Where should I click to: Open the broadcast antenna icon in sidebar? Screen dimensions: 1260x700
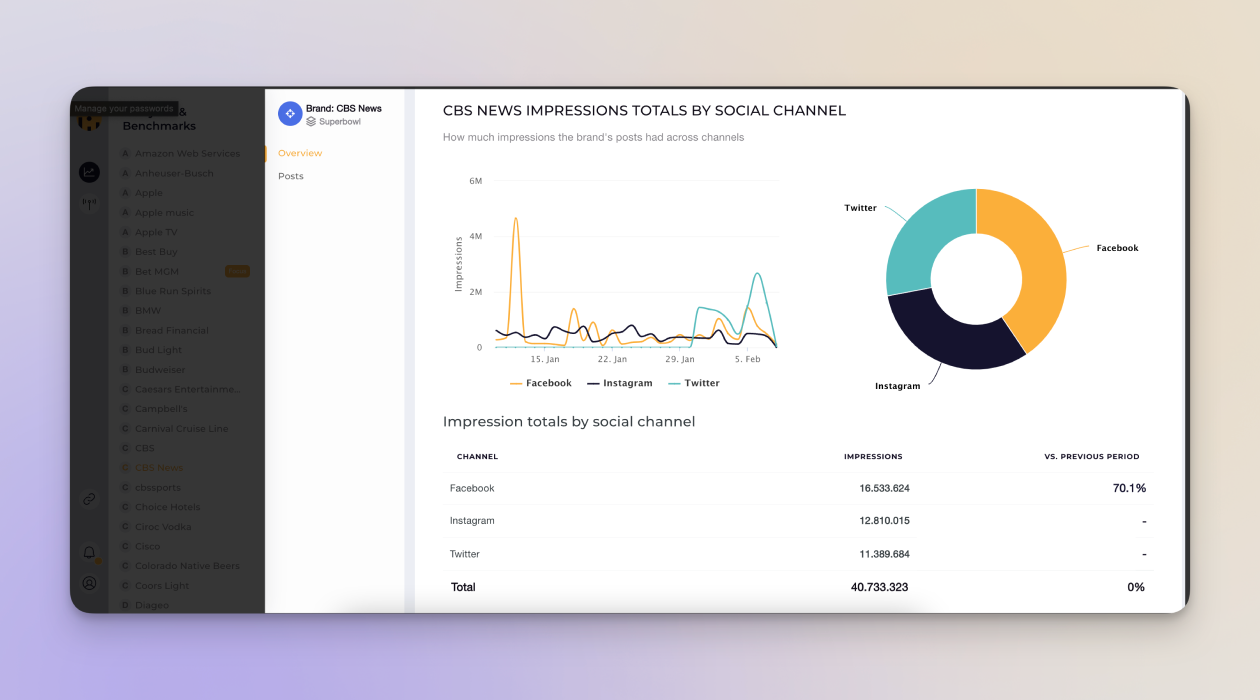pyautogui.click(x=90, y=204)
